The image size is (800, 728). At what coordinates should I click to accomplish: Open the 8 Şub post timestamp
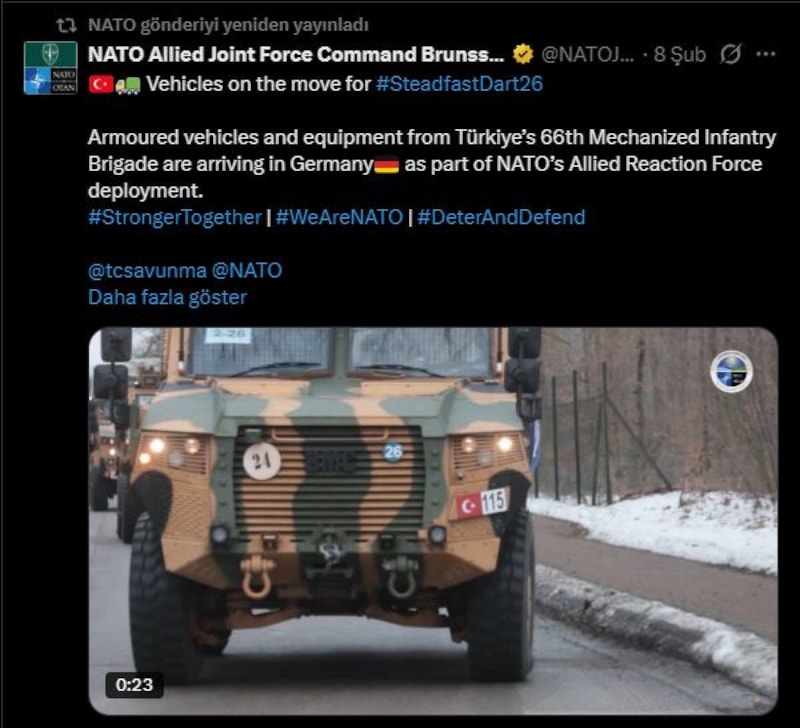point(680,55)
